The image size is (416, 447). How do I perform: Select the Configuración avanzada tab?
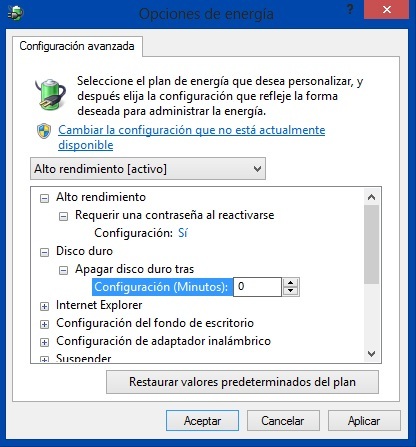coord(77,46)
